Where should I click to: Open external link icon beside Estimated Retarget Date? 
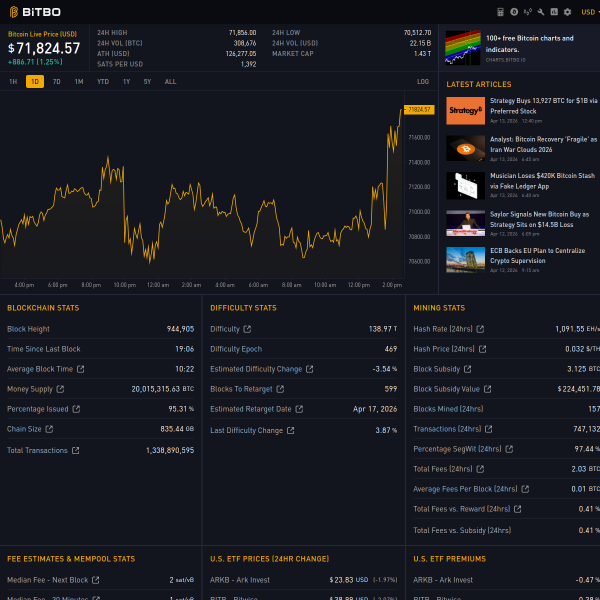tap(299, 409)
